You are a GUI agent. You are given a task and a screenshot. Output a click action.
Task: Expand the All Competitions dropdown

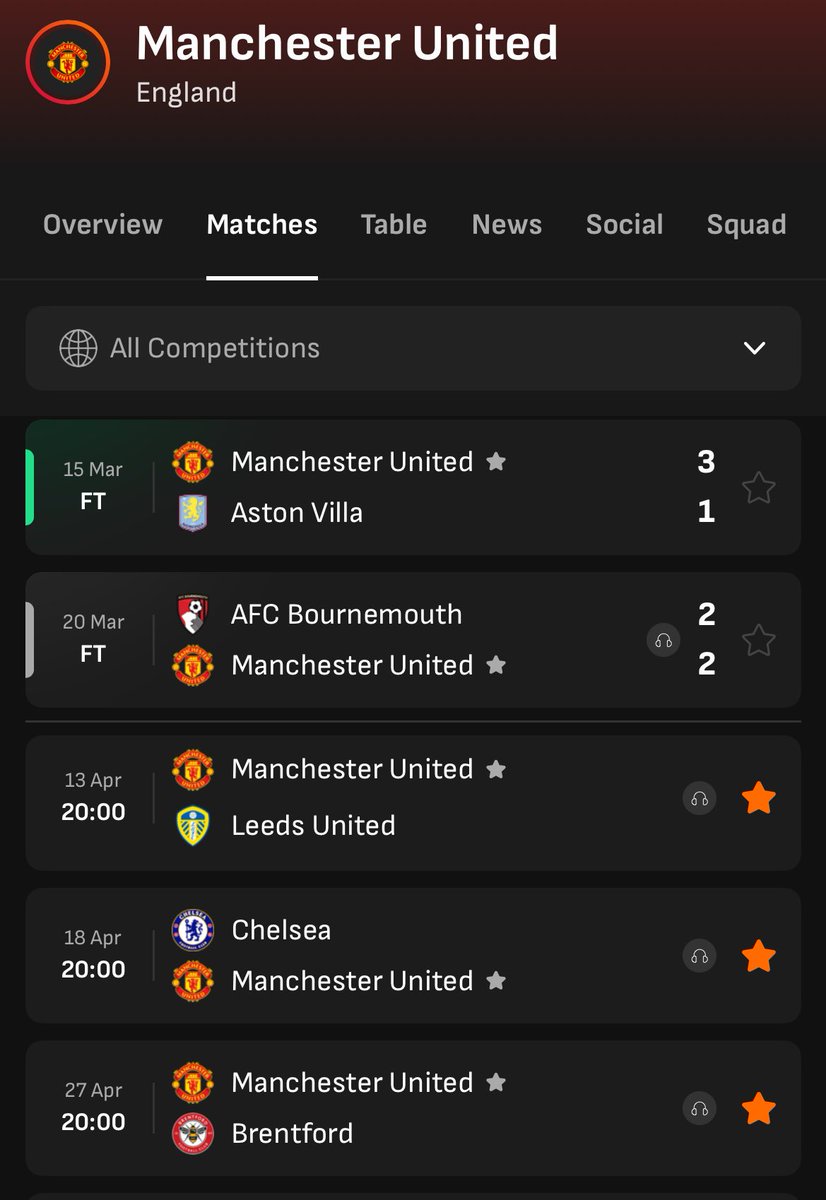(x=413, y=348)
